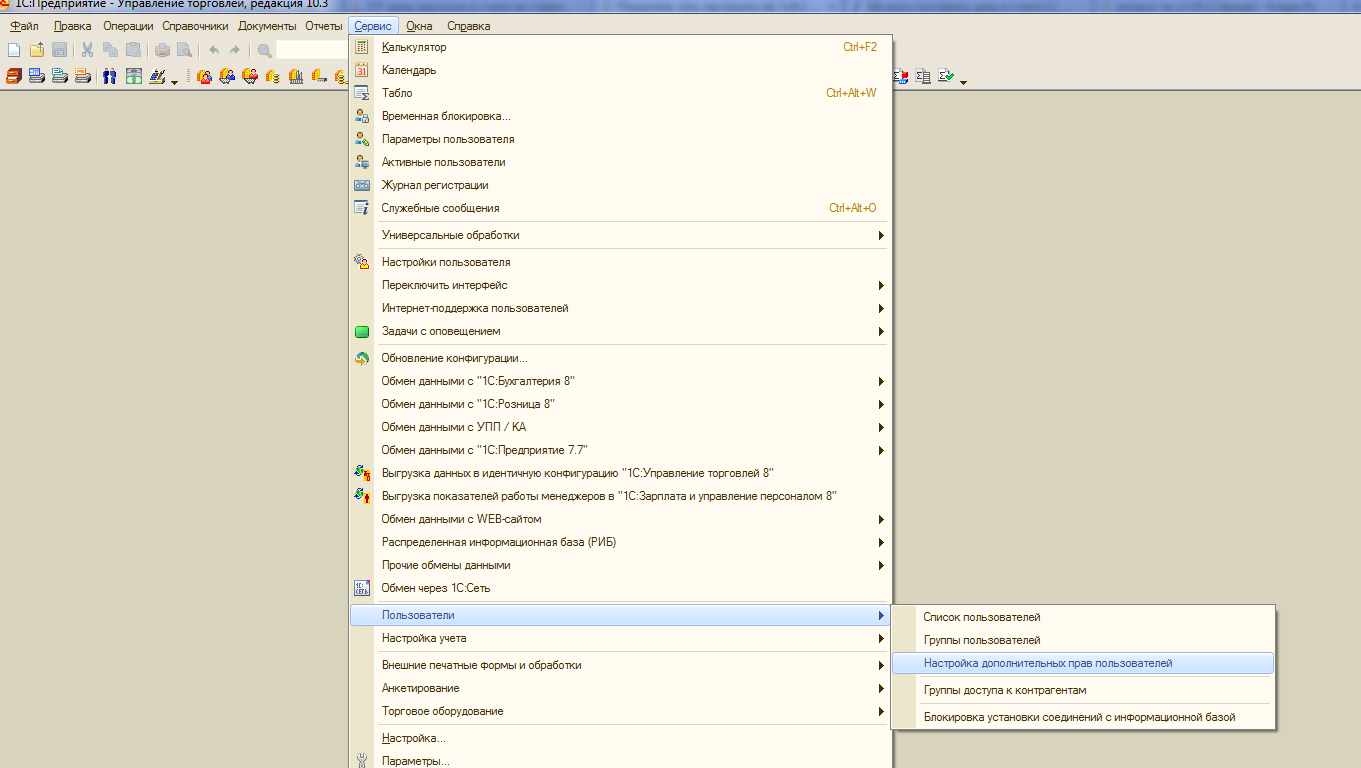Expand the Торговое оборудование submenu
The height and width of the screenshot is (768, 1361).
[x=881, y=711]
